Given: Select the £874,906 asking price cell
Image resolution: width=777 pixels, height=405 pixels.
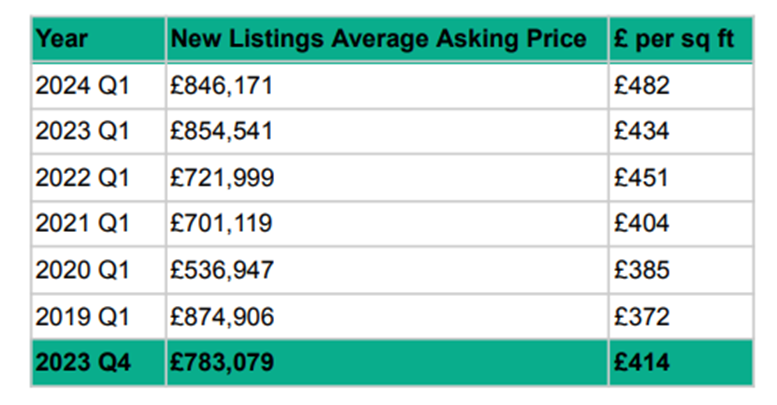Looking at the screenshot, I should tap(222, 316).
